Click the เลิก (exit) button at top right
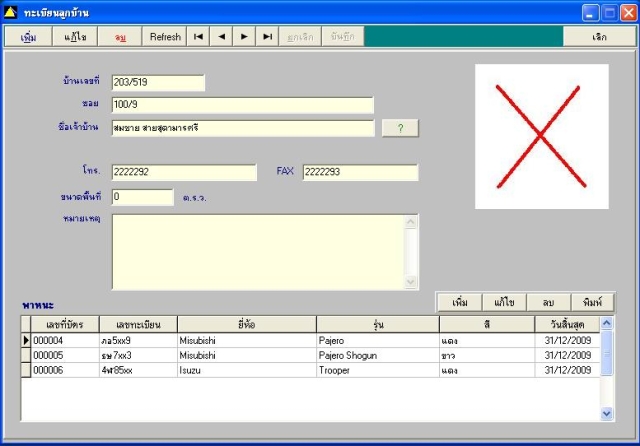 (599, 37)
